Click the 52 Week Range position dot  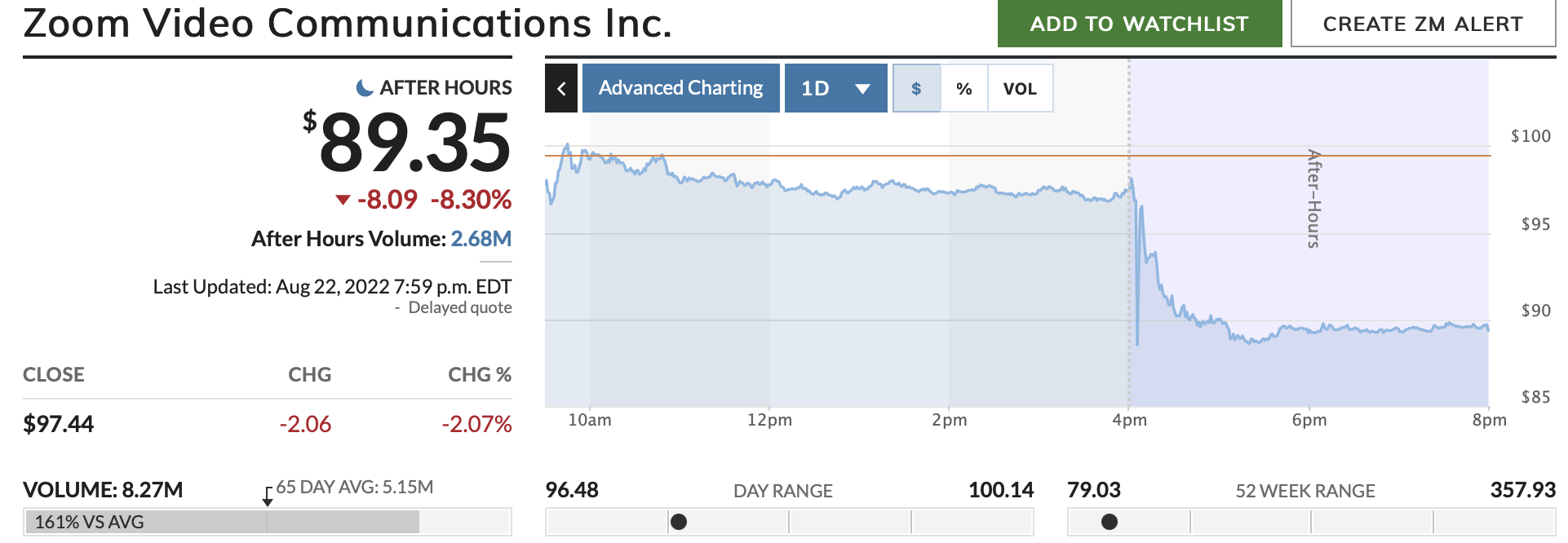[1110, 522]
